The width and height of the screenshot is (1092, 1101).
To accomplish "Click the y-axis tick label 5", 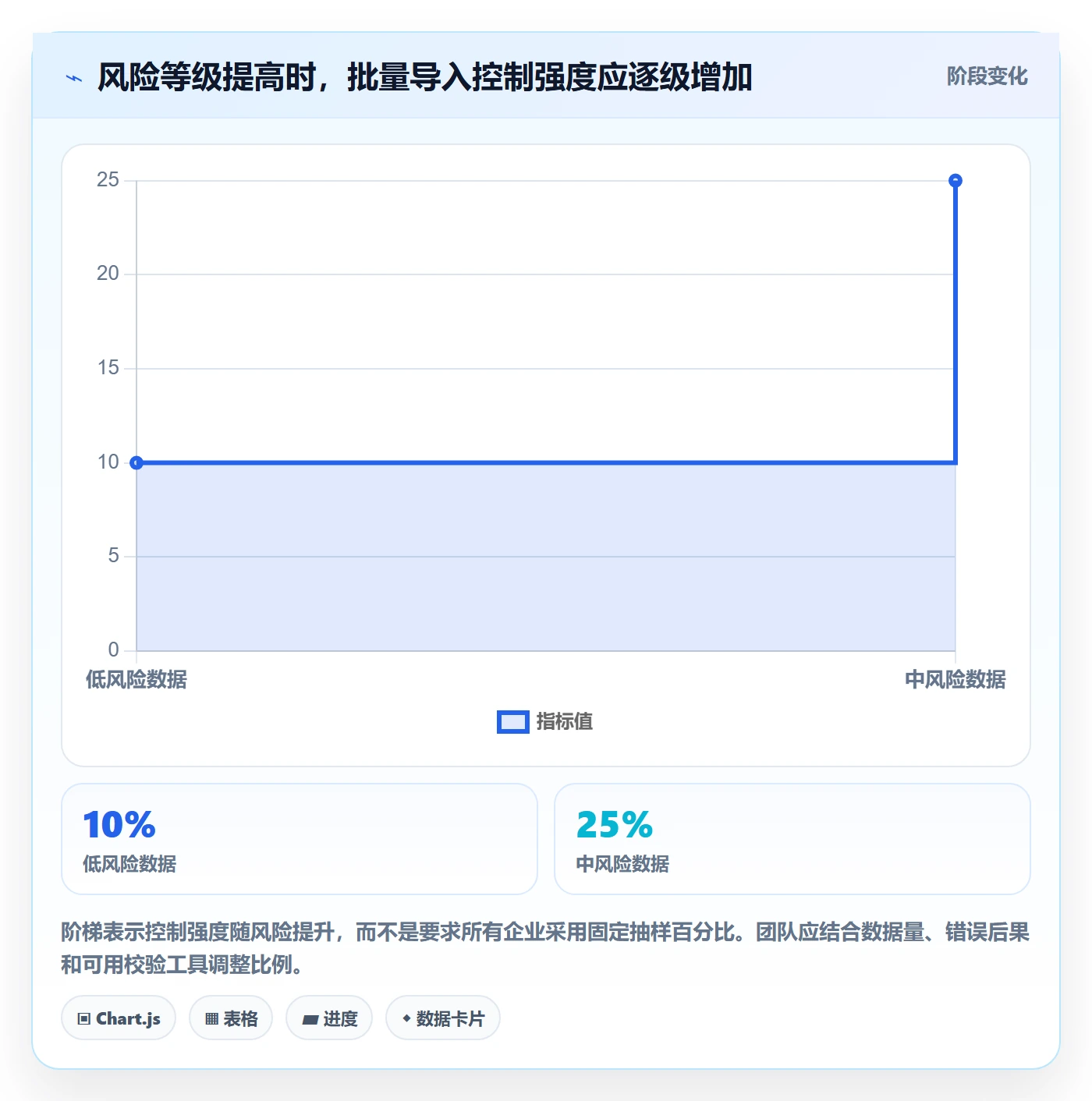I will pos(113,556).
